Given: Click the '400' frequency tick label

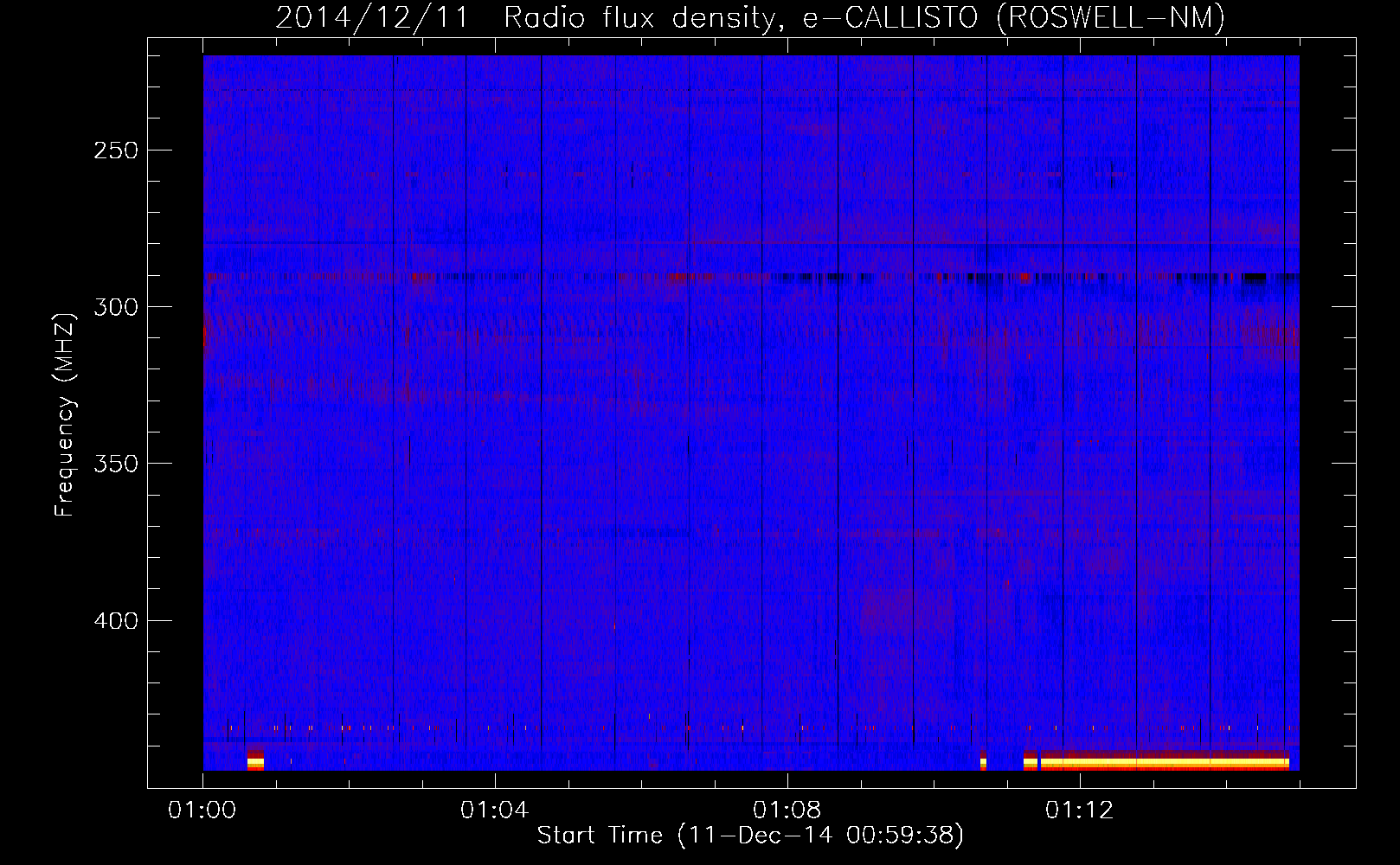Looking at the screenshot, I should [x=115, y=621].
